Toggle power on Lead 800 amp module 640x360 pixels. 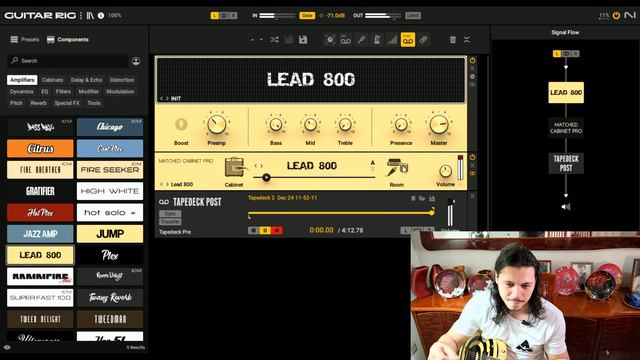tap(472, 60)
